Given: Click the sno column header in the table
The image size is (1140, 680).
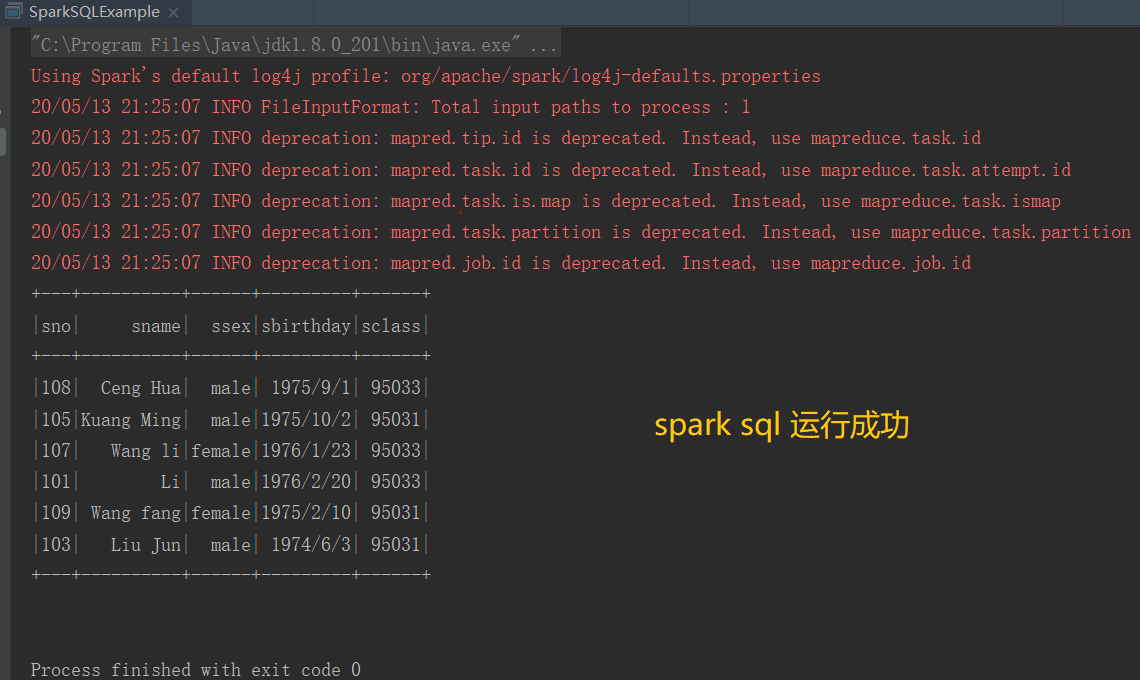Looking at the screenshot, I should [55, 325].
